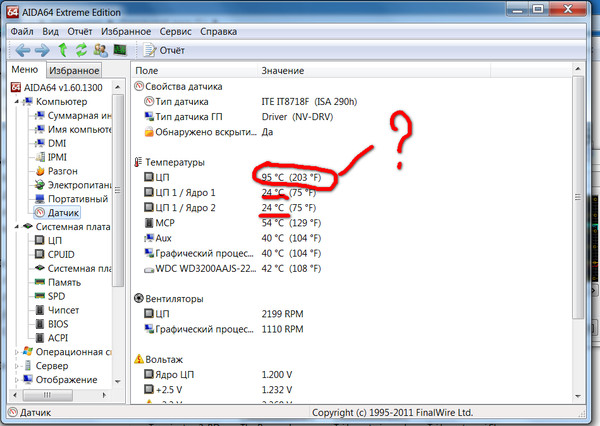Click the Отчёт report toolbar button
Viewport: 600px width, 426px height.
(164, 50)
